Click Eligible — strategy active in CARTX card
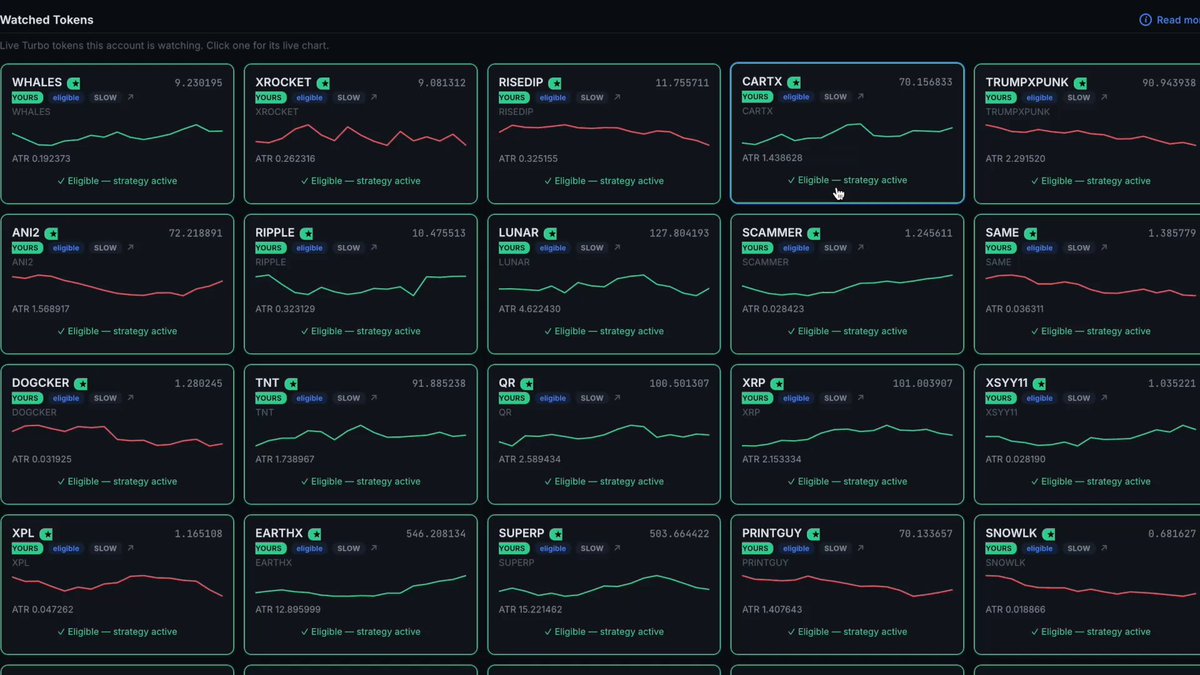 [847, 180]
